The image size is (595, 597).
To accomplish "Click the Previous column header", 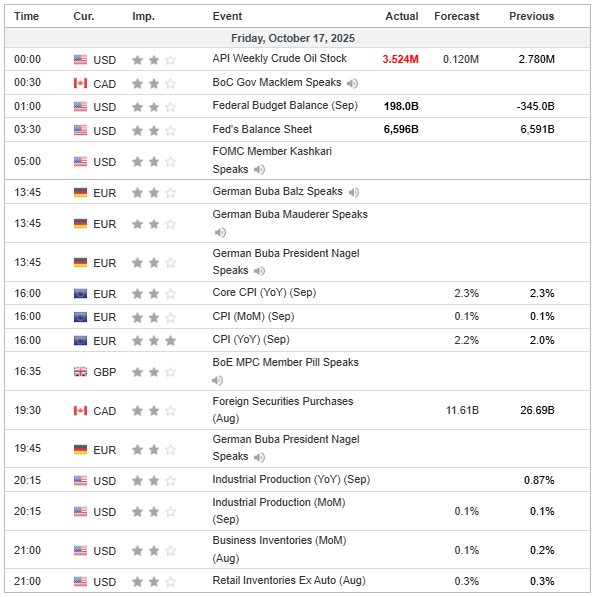I will [x=531, y=16].
